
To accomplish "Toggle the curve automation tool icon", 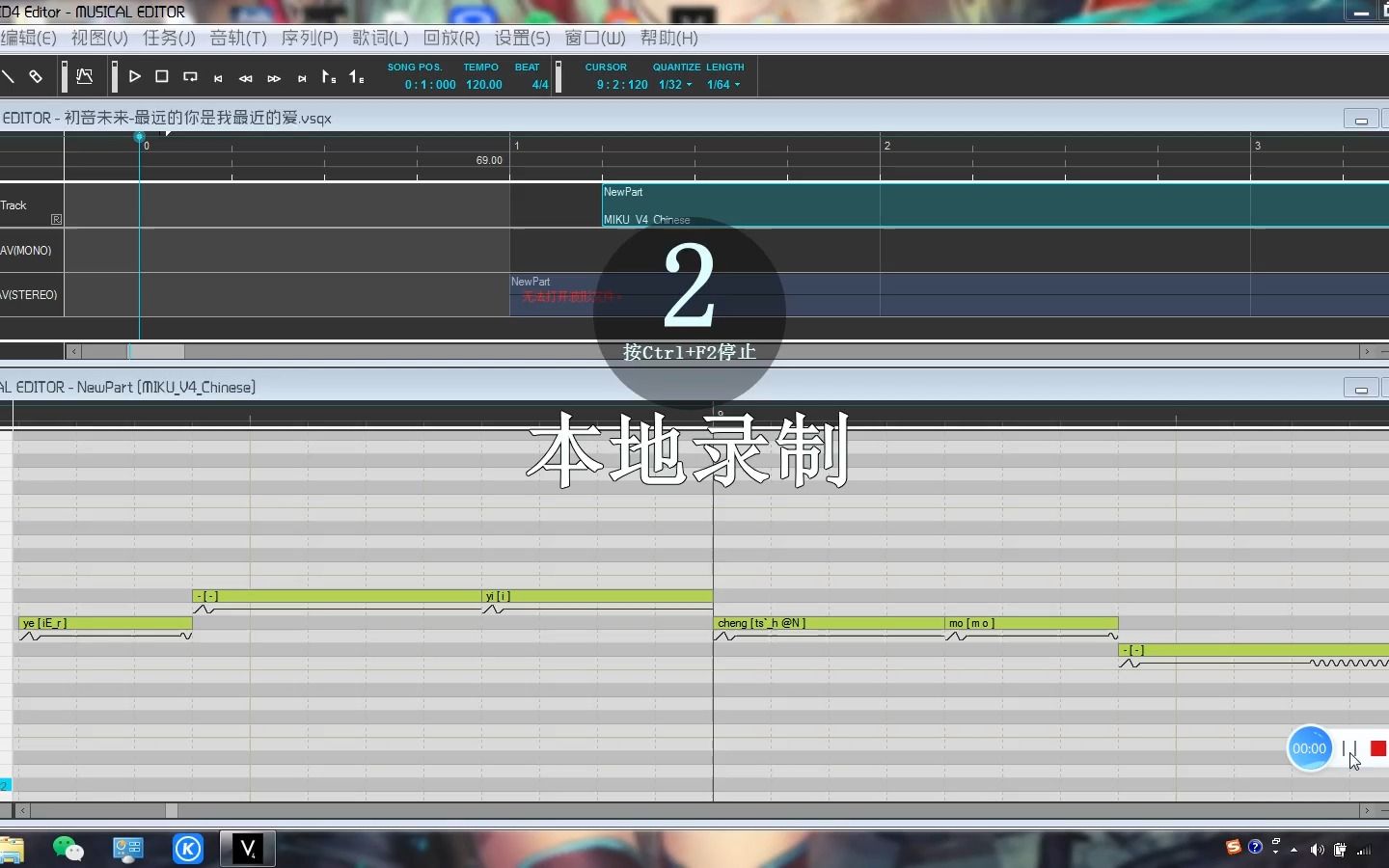I will coord(85,76).
